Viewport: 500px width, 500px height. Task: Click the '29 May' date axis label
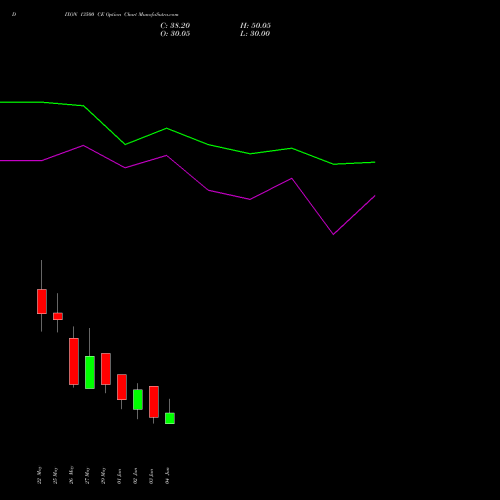[x=103, y=475]
